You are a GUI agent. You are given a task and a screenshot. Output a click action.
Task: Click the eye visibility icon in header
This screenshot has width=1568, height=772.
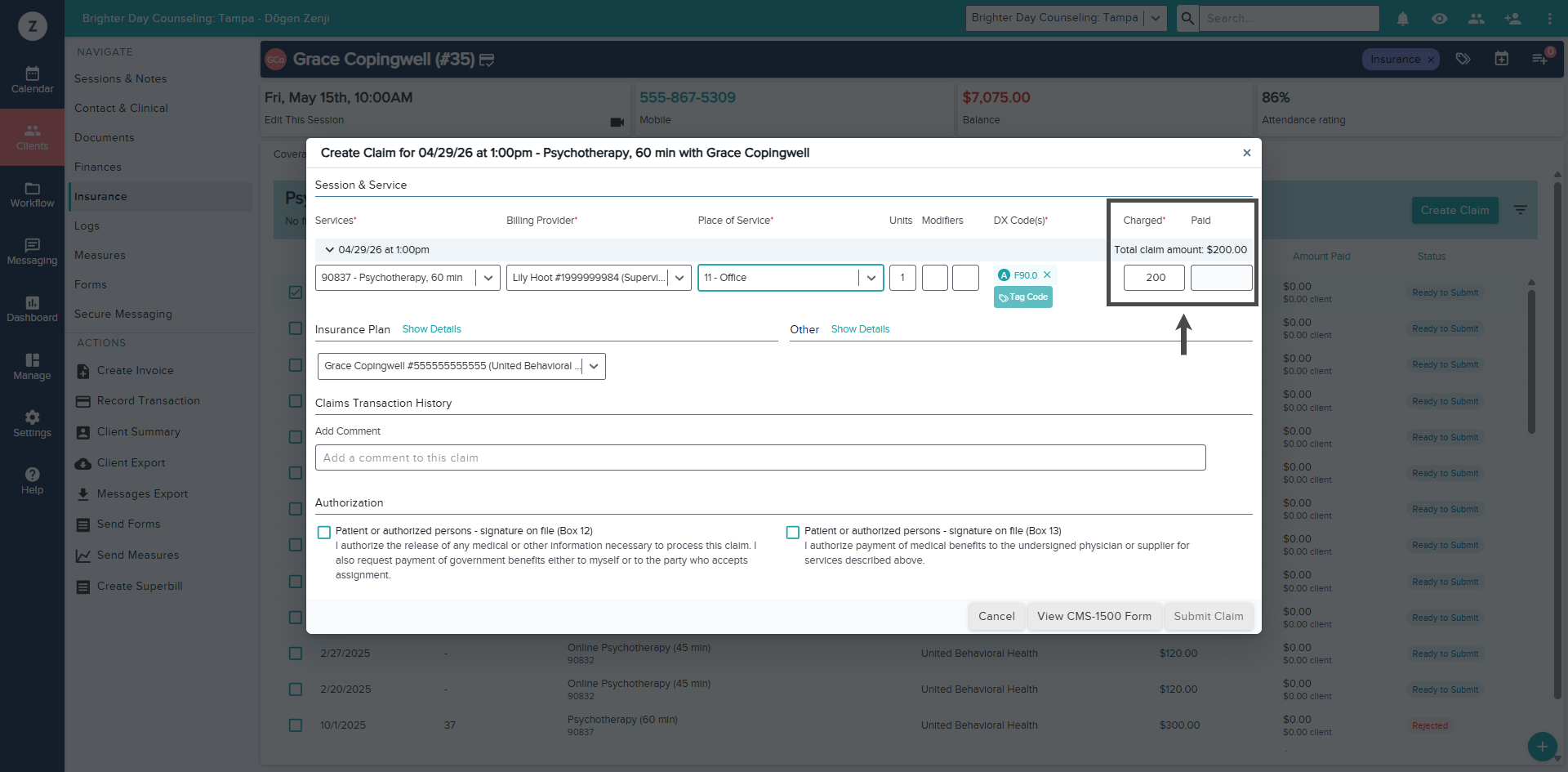coord(1440,18)
